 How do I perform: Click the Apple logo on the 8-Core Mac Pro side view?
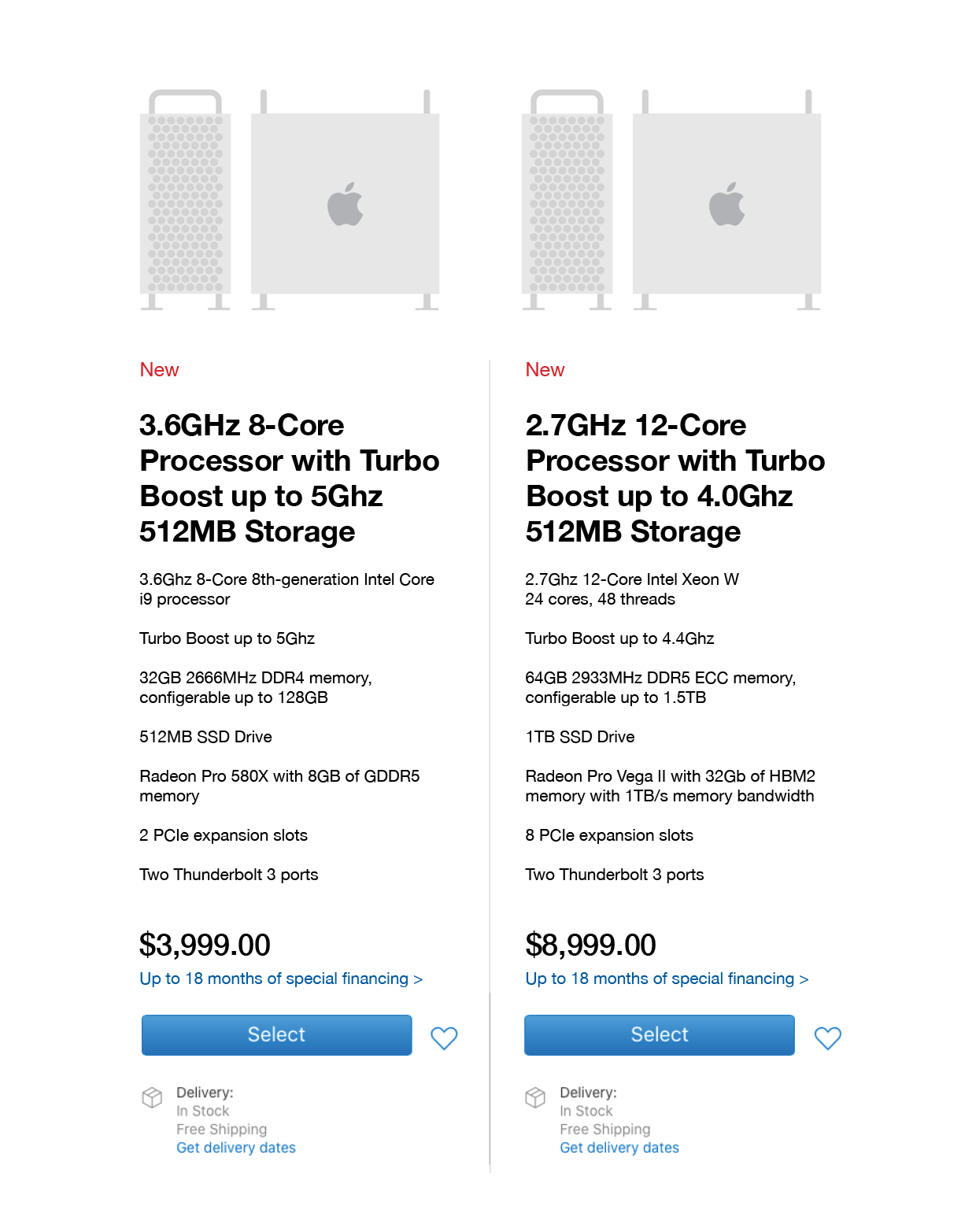pos(346,204)
